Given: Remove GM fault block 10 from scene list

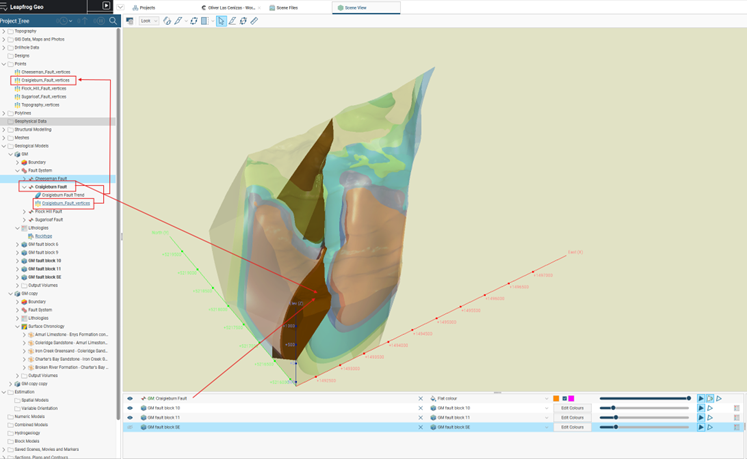Looking at the screenshot, I should pos(420,408).
